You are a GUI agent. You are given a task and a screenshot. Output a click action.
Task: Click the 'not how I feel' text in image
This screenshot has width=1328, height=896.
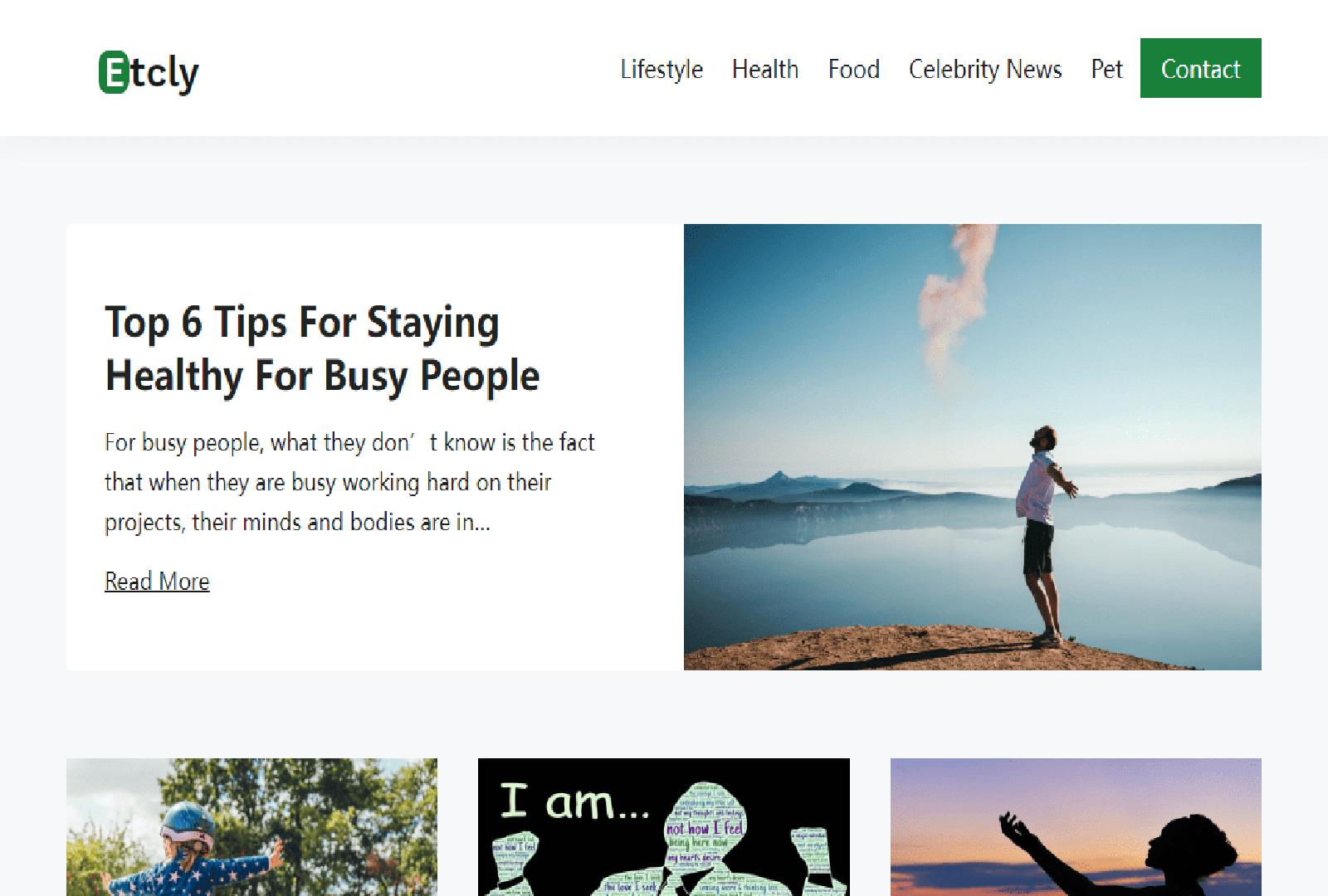pyautogui.click(x=705, y=827)
